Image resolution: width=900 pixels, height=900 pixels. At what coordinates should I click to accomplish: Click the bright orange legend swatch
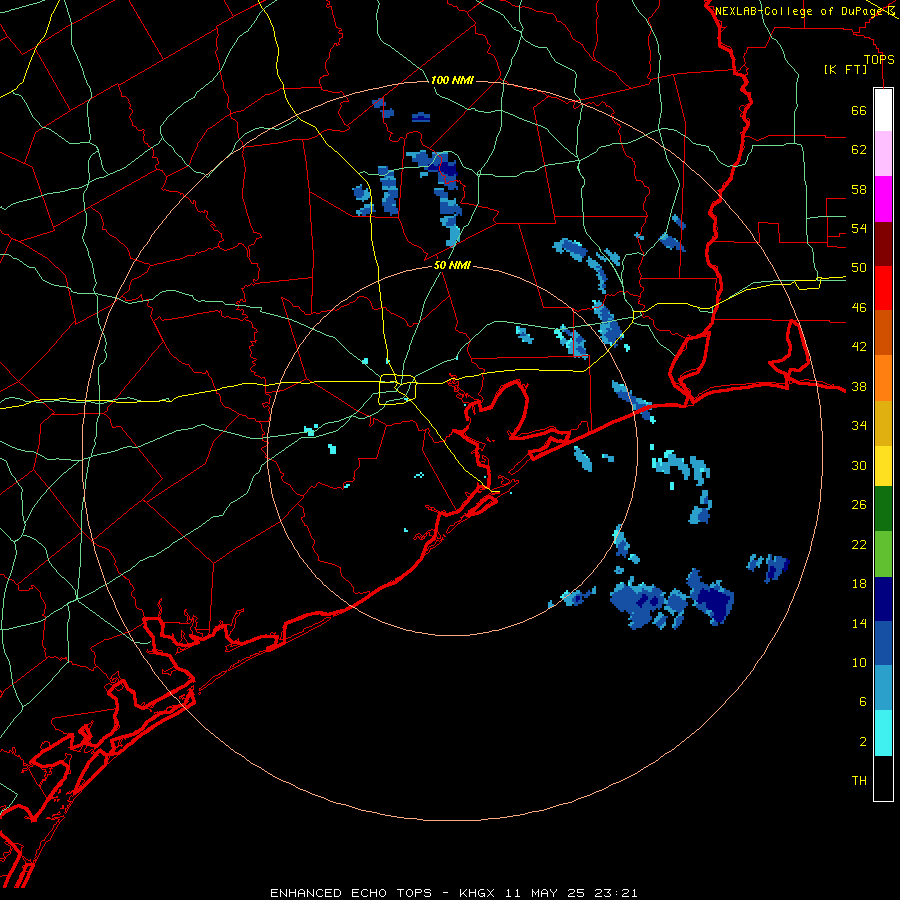coord(883,378)
